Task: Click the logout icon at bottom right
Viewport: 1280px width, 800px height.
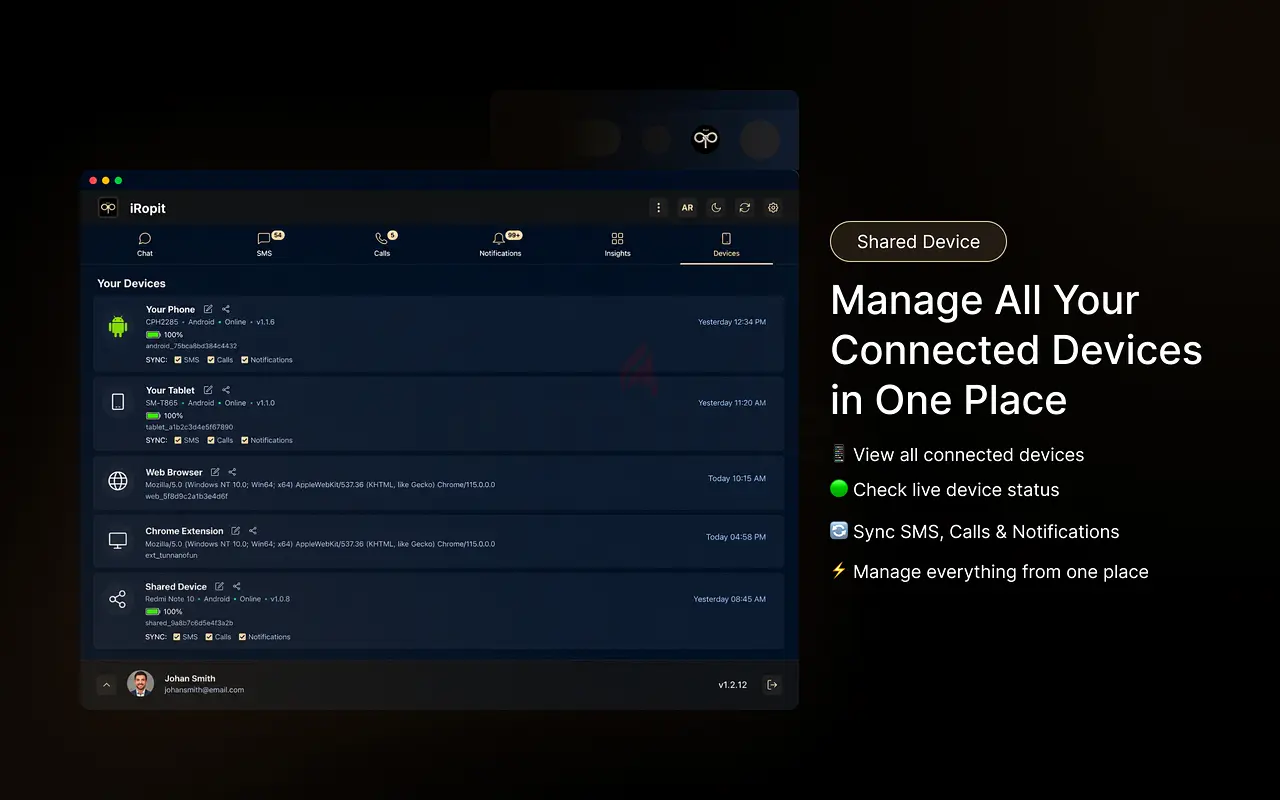Action: [x=772, y=685]
